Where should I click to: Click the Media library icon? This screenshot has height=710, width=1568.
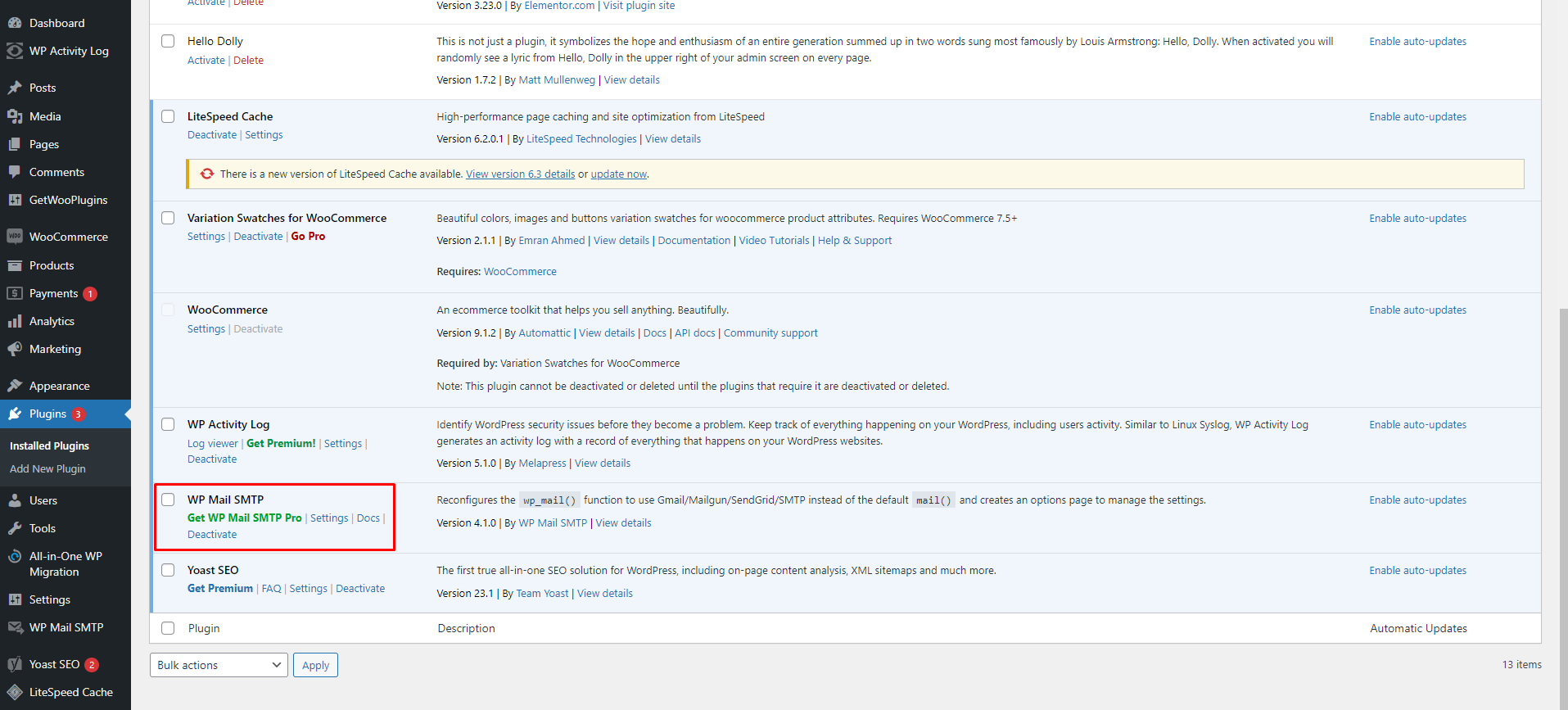(x=15, y=116)
